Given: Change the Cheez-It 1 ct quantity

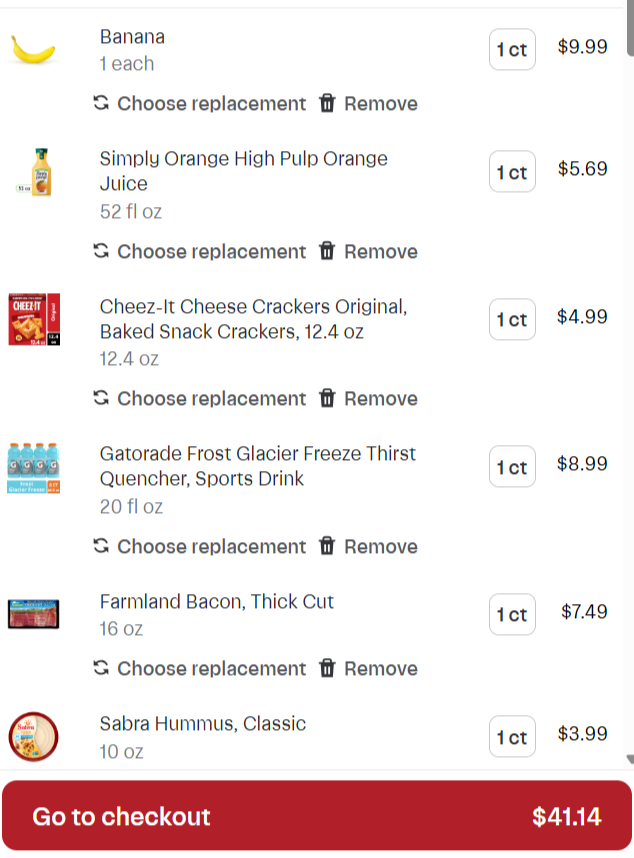Looking at the screenshot, I should coord(512,319).
